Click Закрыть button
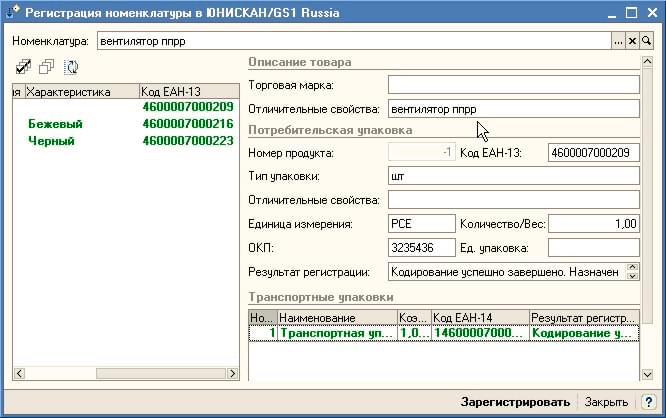This screenshot has width=666, height=418. pos(606,402)
